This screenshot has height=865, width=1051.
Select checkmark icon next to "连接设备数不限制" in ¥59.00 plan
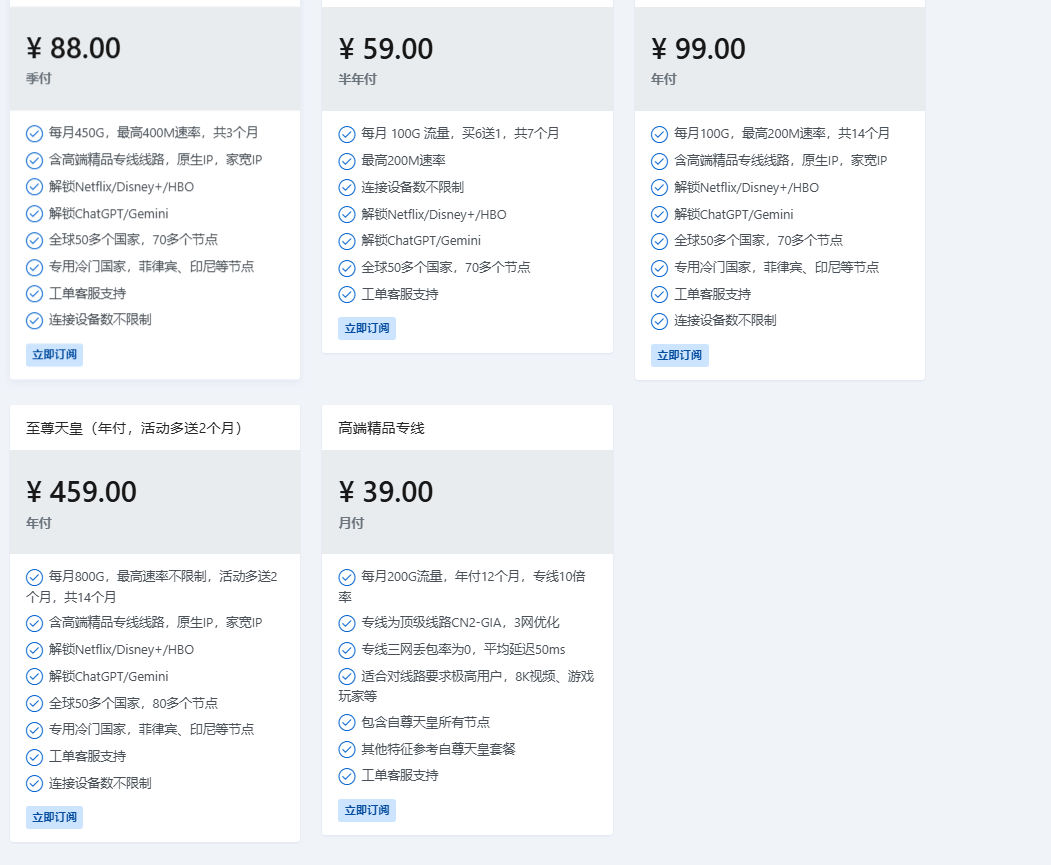coord(345,187)
